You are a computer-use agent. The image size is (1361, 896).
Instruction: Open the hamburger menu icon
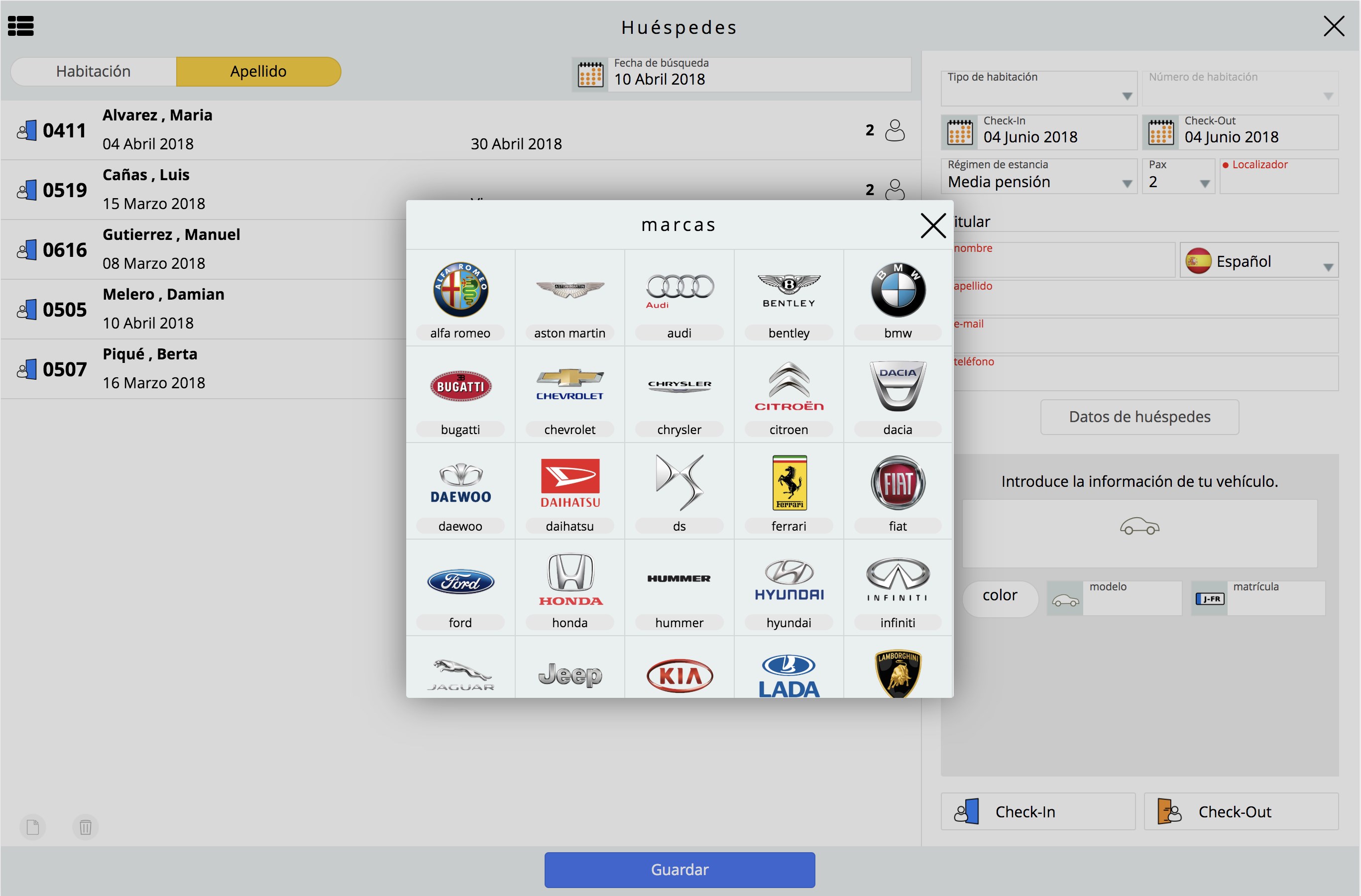[20, 26]
